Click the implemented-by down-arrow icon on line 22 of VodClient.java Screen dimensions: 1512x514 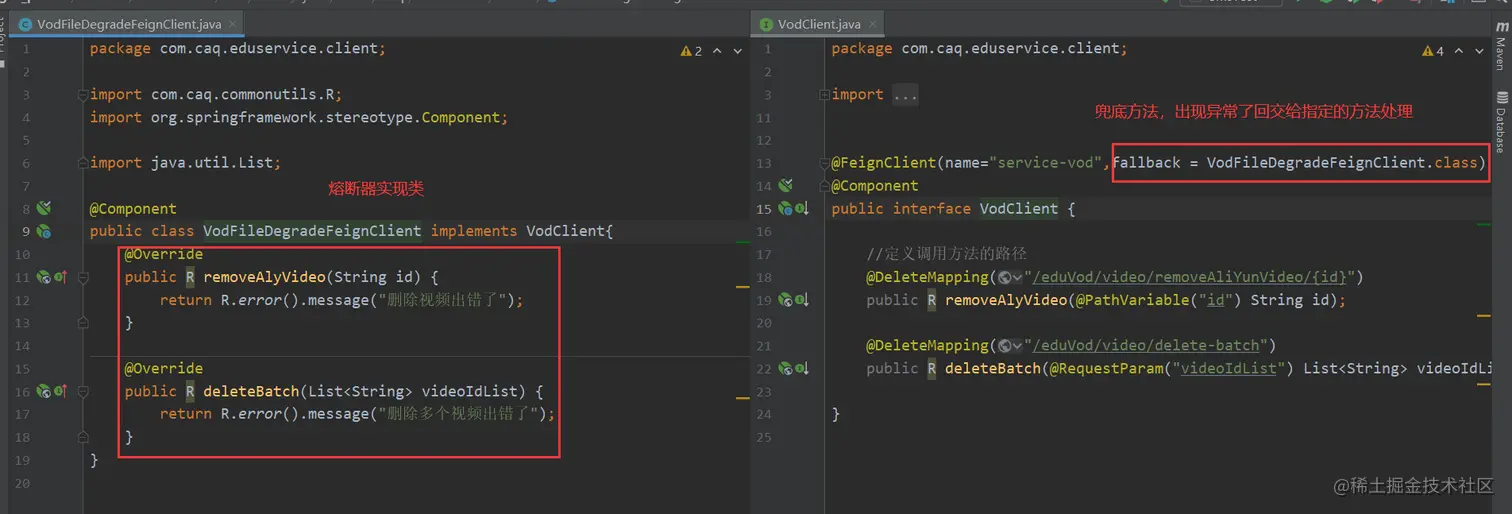pyautogui.click(x=802, y=368)
